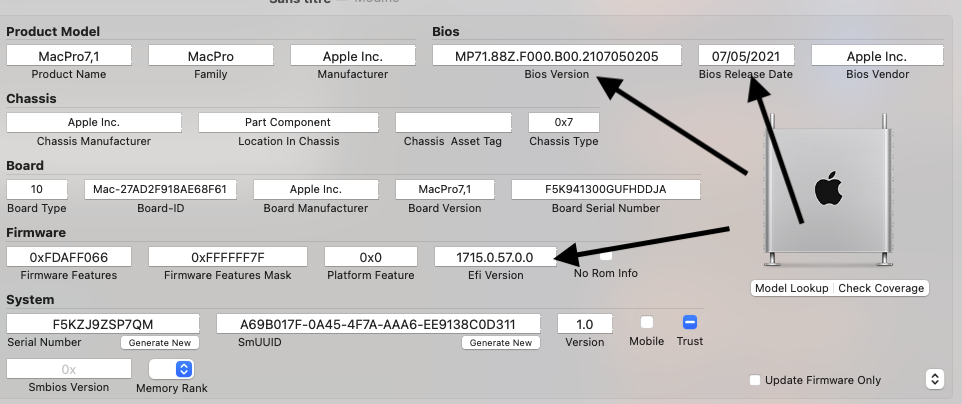This screenshot has height=404, width=962.
Task: Click the Board Type field 10
Action: pyautogui.click(x=37, y=189)
